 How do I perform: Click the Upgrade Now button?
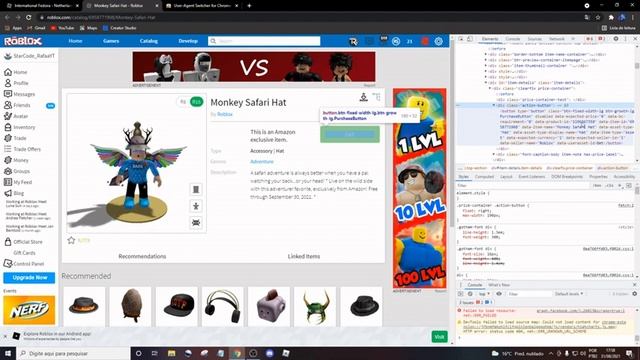pos(29,278)
